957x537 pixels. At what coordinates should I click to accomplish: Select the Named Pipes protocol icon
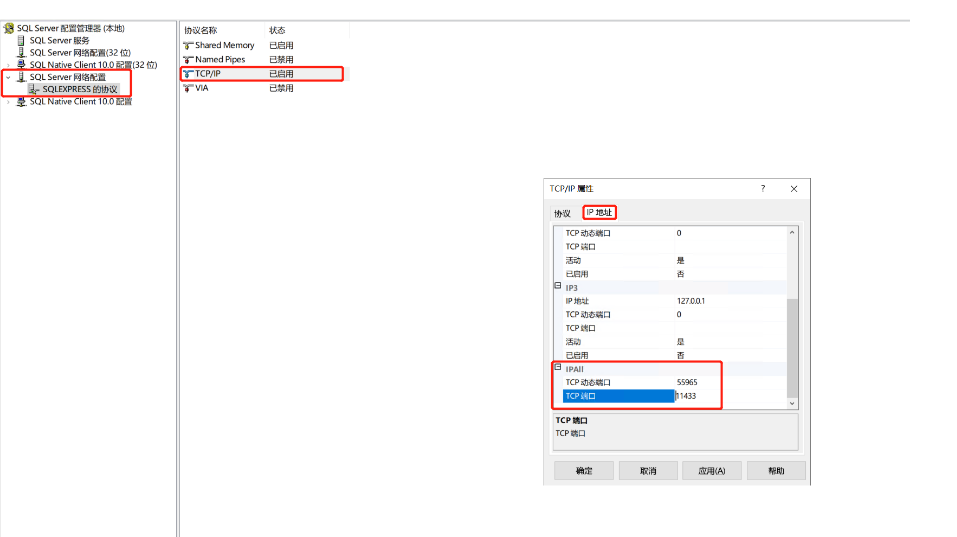188,60
